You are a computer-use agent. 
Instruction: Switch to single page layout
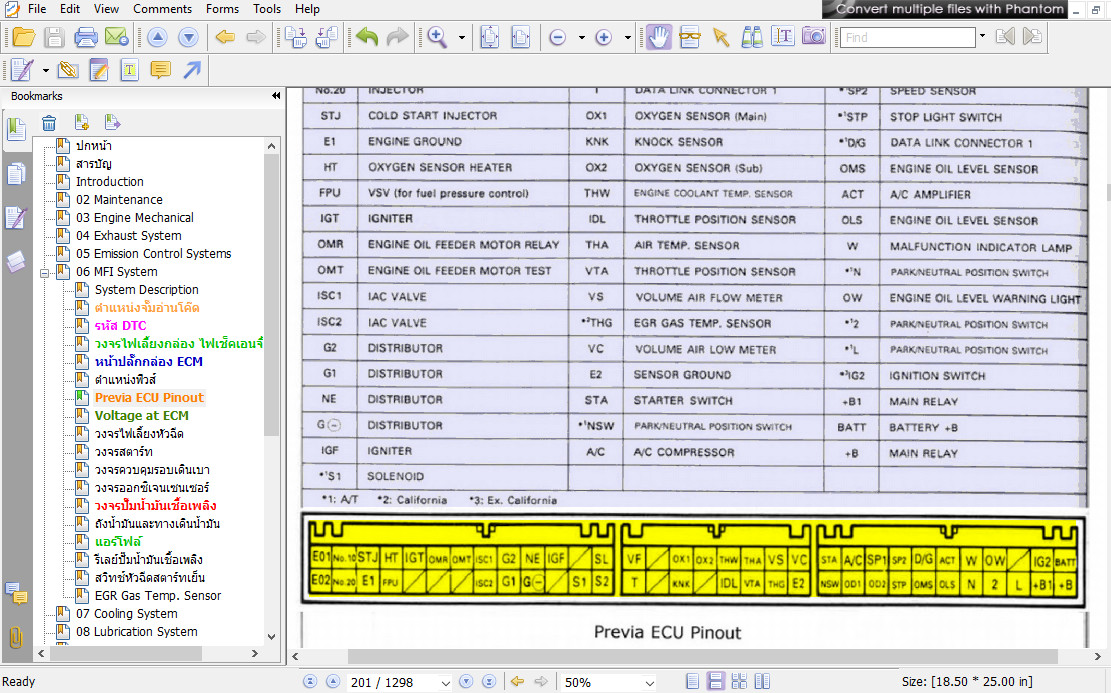click(x=693, y=682)
